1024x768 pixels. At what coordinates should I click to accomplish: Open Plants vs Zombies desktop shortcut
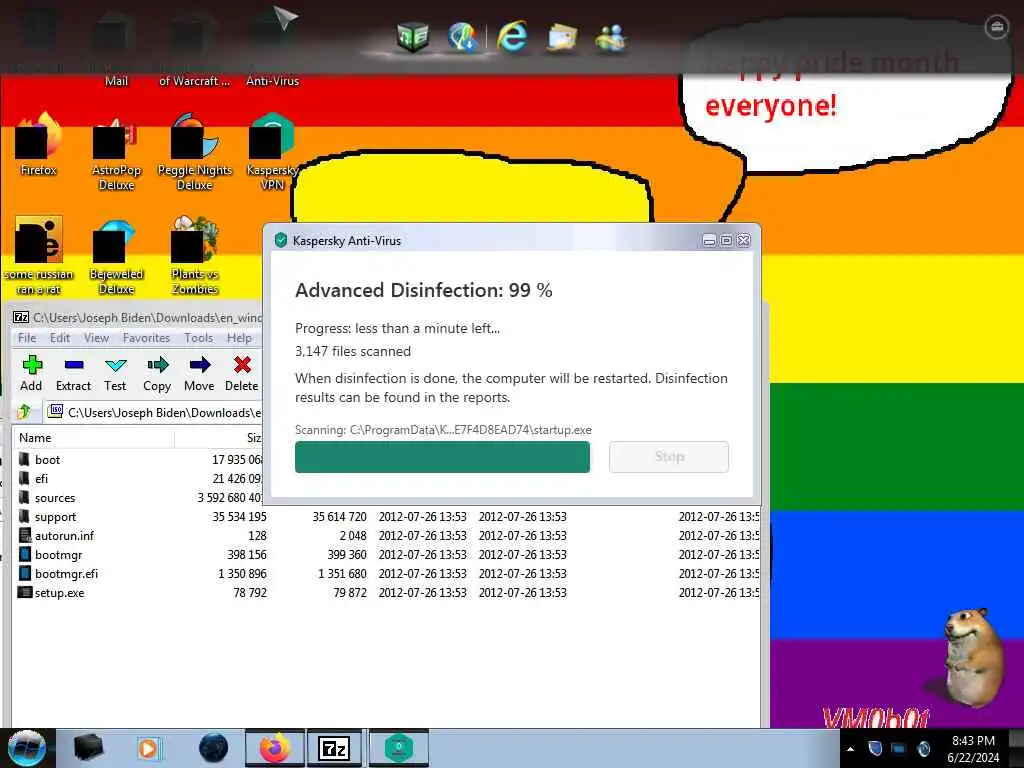pyautogui.click(x=195, y=256)
